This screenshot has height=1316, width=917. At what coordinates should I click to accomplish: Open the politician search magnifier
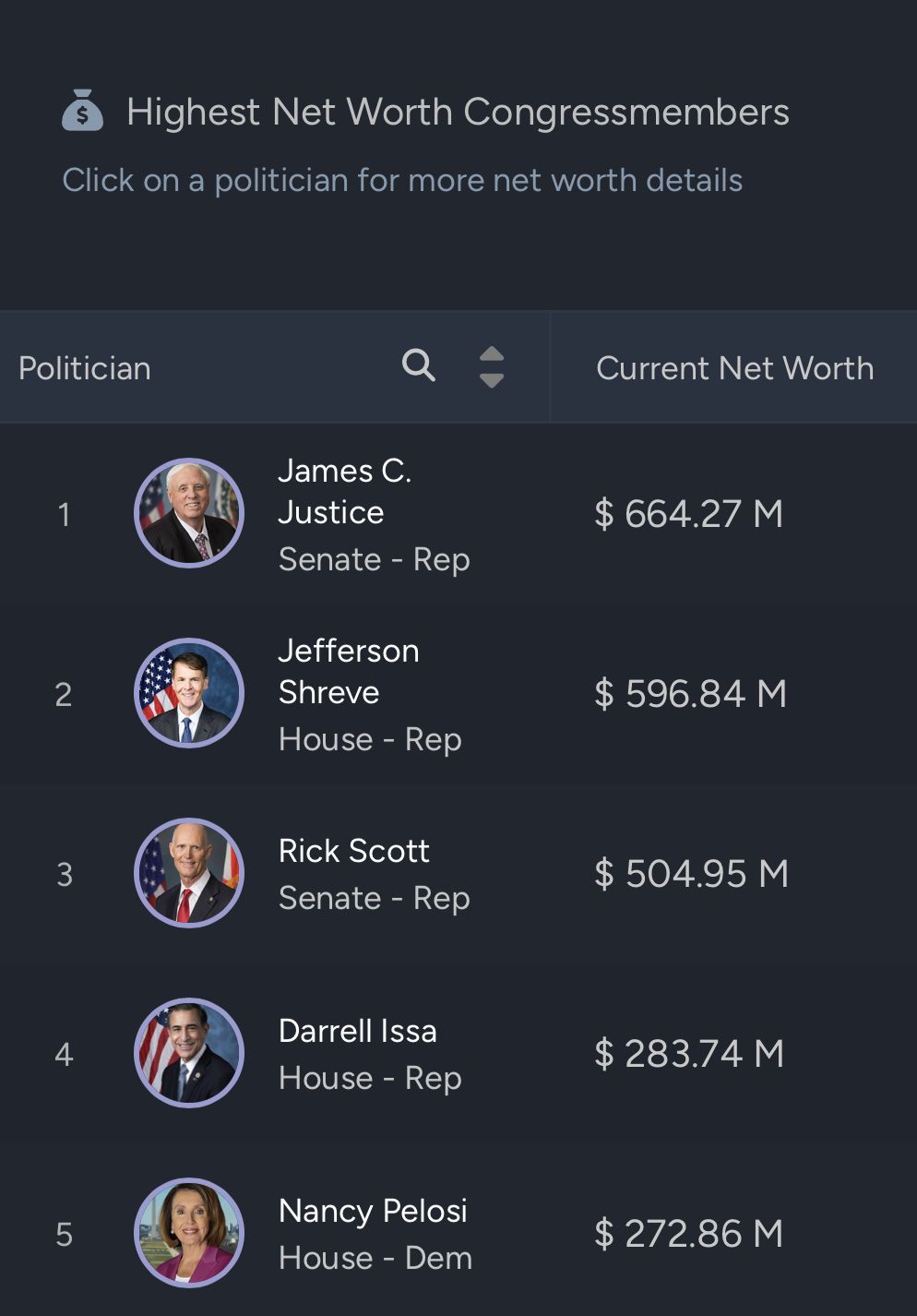pyautogui.click(x=419, y=365)
